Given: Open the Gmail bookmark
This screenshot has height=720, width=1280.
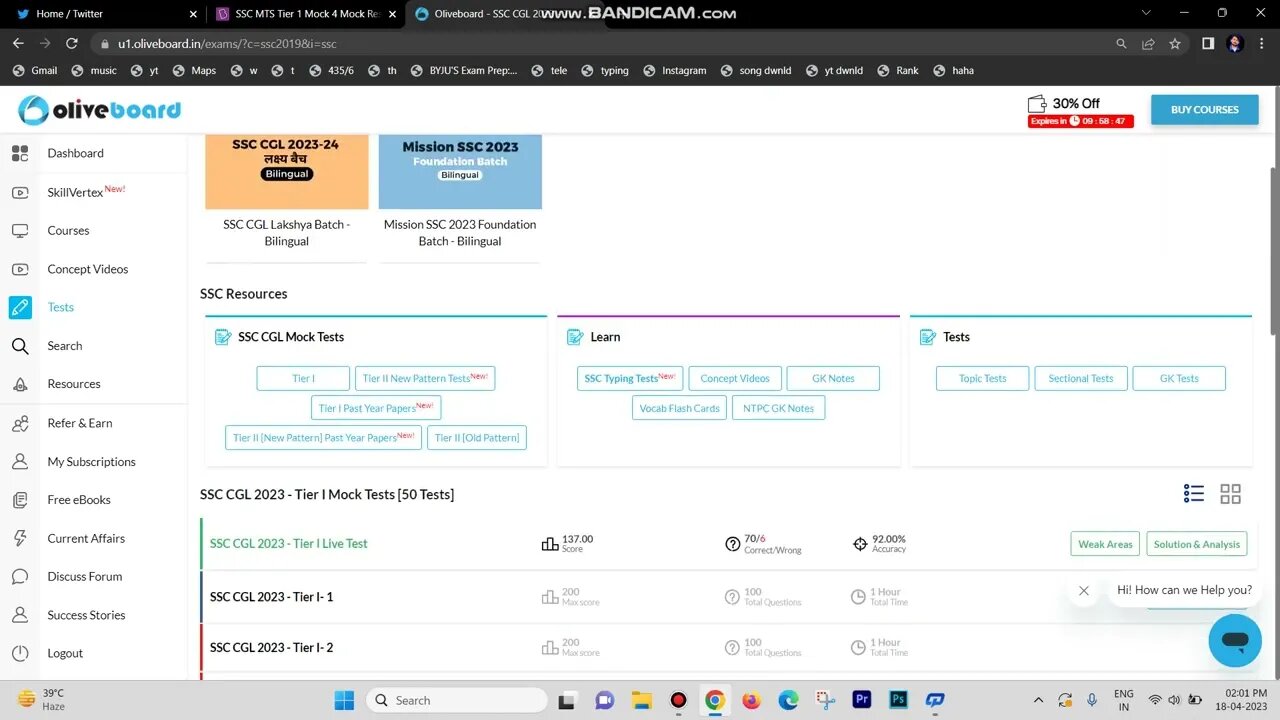Looking at the screenshot, I should (35, 71).
